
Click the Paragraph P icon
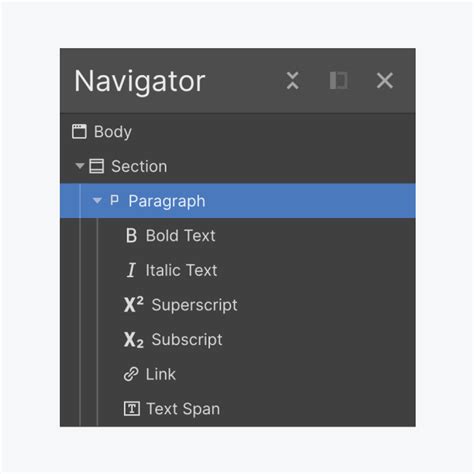click(x=114, y=200)
